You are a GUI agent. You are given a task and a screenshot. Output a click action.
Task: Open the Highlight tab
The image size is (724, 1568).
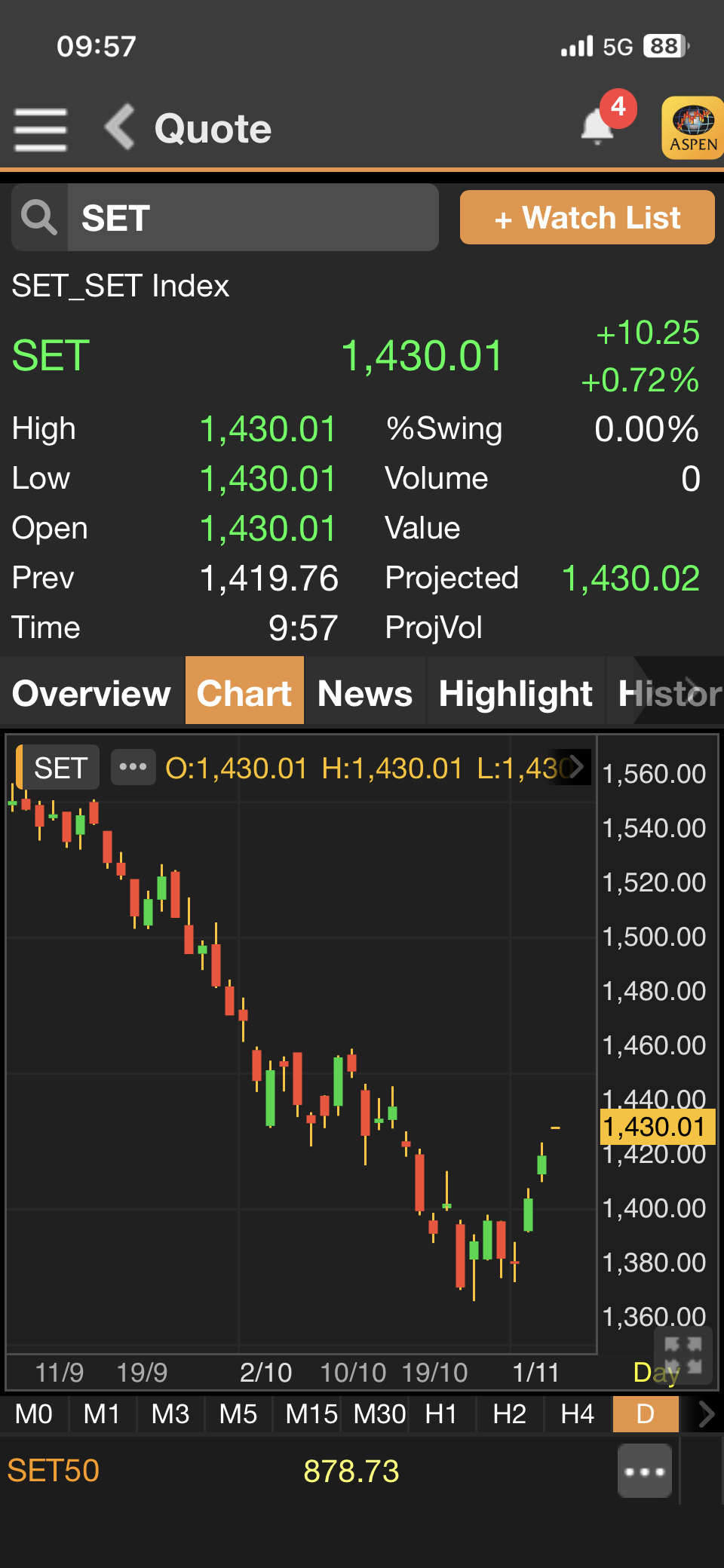pyautogui.click(x=516, y=692)
